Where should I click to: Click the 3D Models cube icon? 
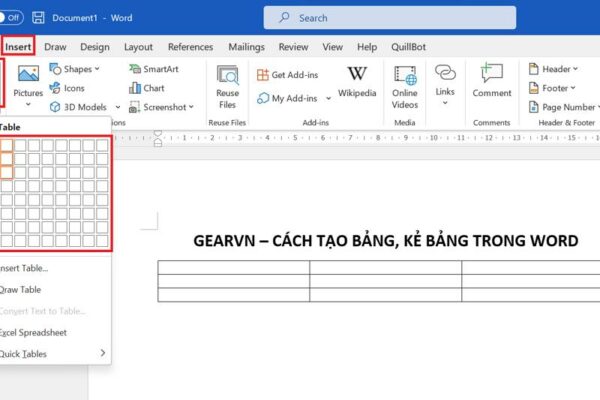click(55, 107)
